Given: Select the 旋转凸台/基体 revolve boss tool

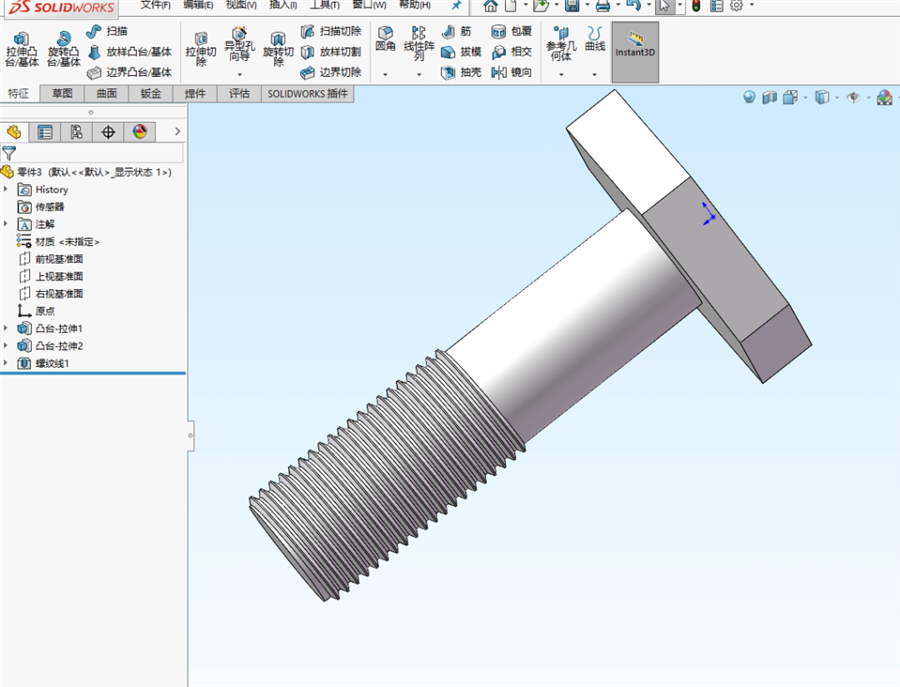Looking at the screenshot, I should [63, 49].
